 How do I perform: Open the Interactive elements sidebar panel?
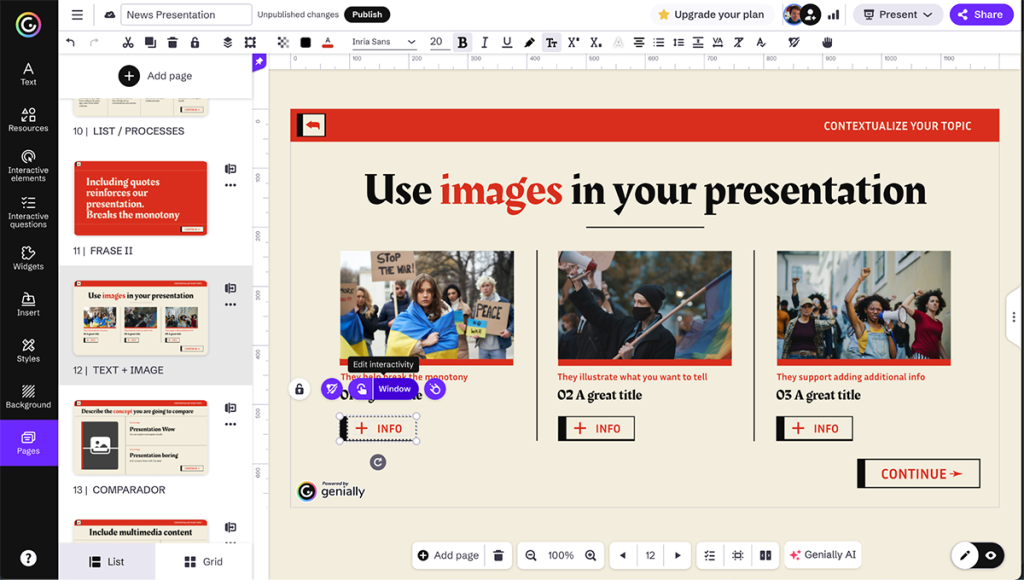[28, 164]
